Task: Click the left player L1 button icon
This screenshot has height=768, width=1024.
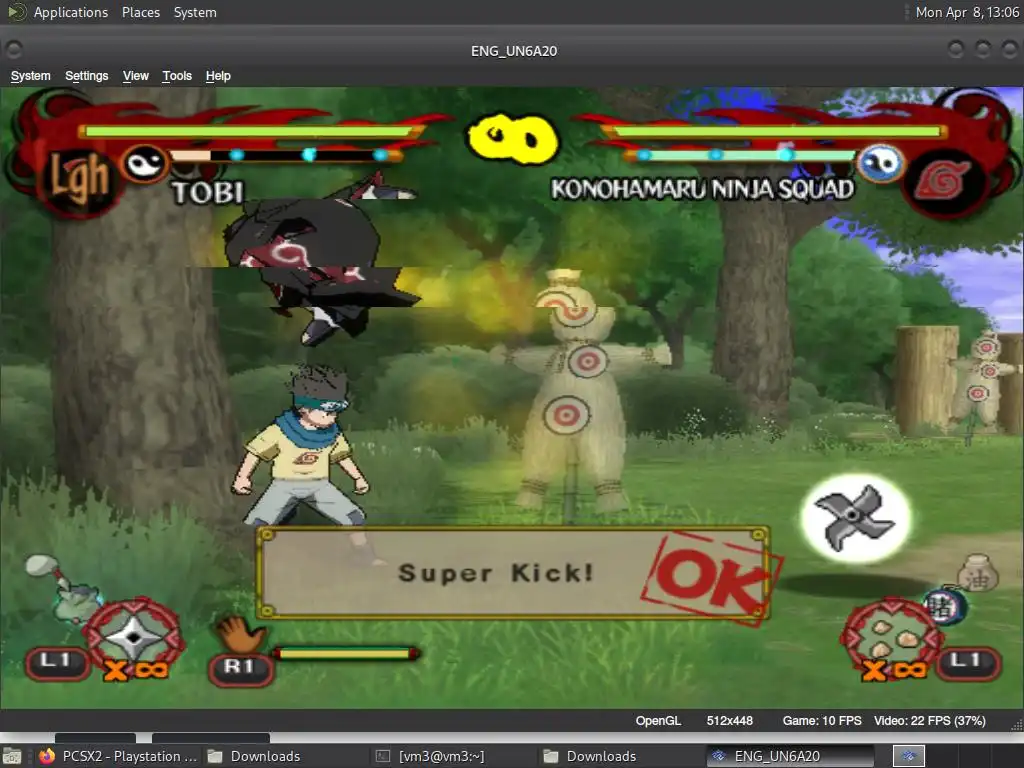Action: [x=57, y=662]
